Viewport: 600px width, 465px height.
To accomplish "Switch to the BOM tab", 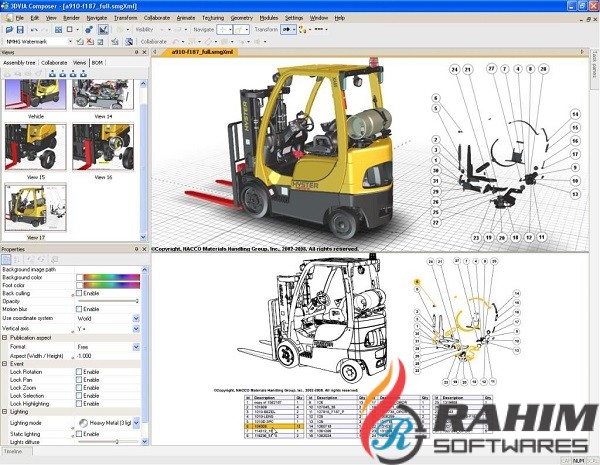I will [97, 62].
